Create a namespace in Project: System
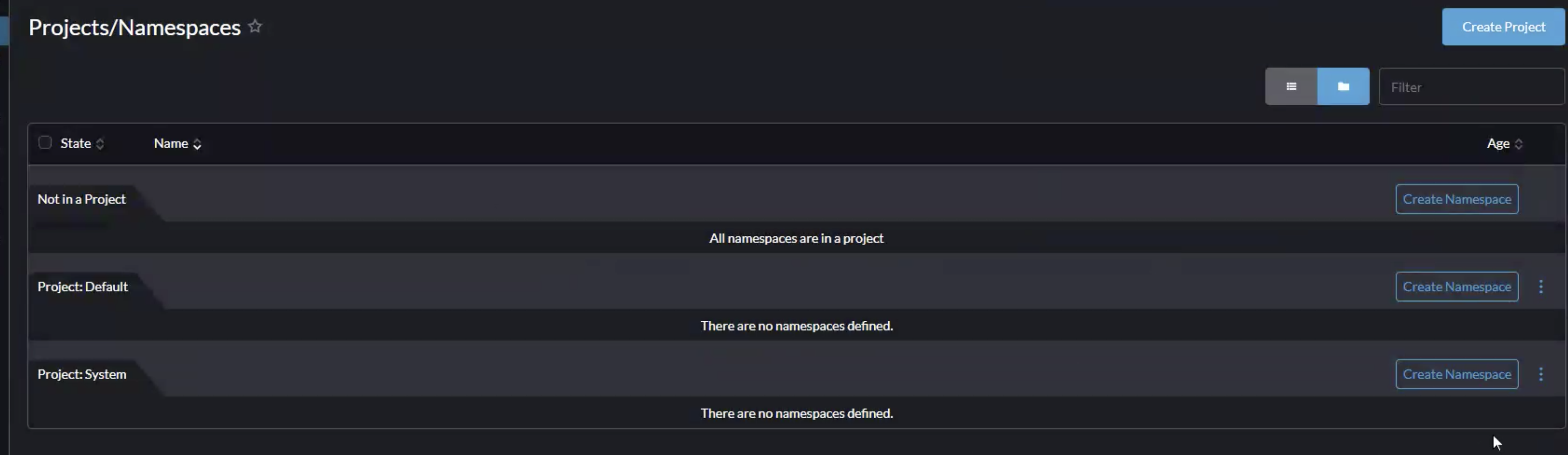Screen dimensions: 1568x455 coord(1457,374)
